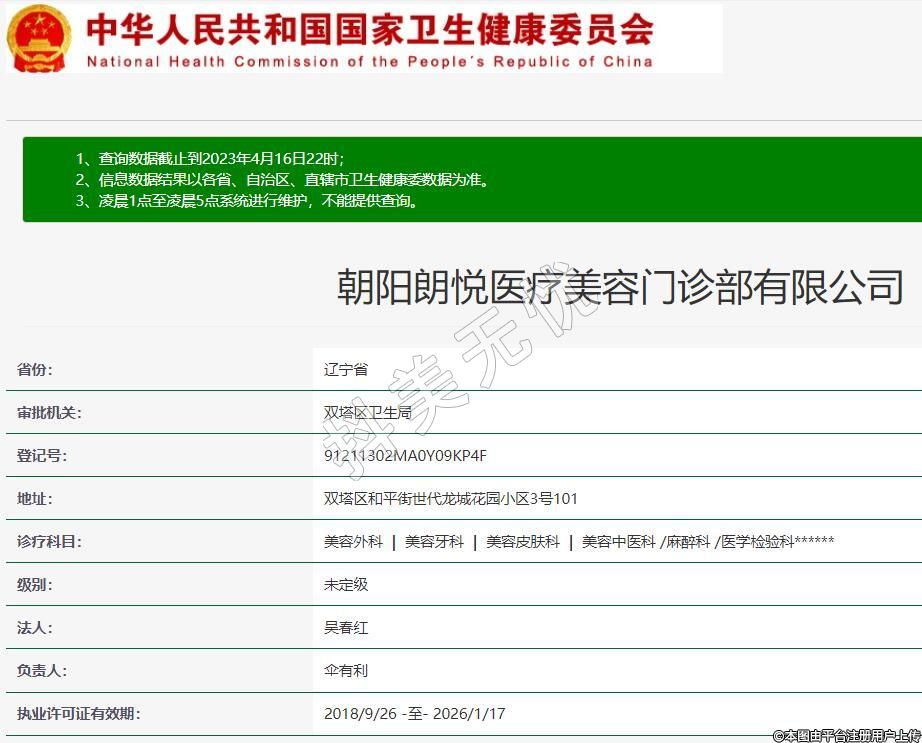Click the green notice banner's first line
This screenshot has height=743, width=922.
coord(209,158)
